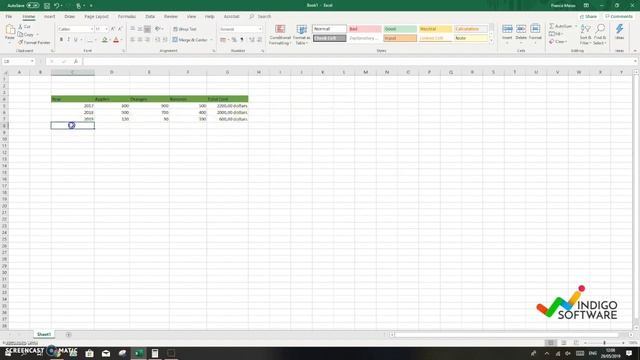This screenshot has width=640, height=360.
Task: Click the Cut scissors button
Action: point(24,27)
